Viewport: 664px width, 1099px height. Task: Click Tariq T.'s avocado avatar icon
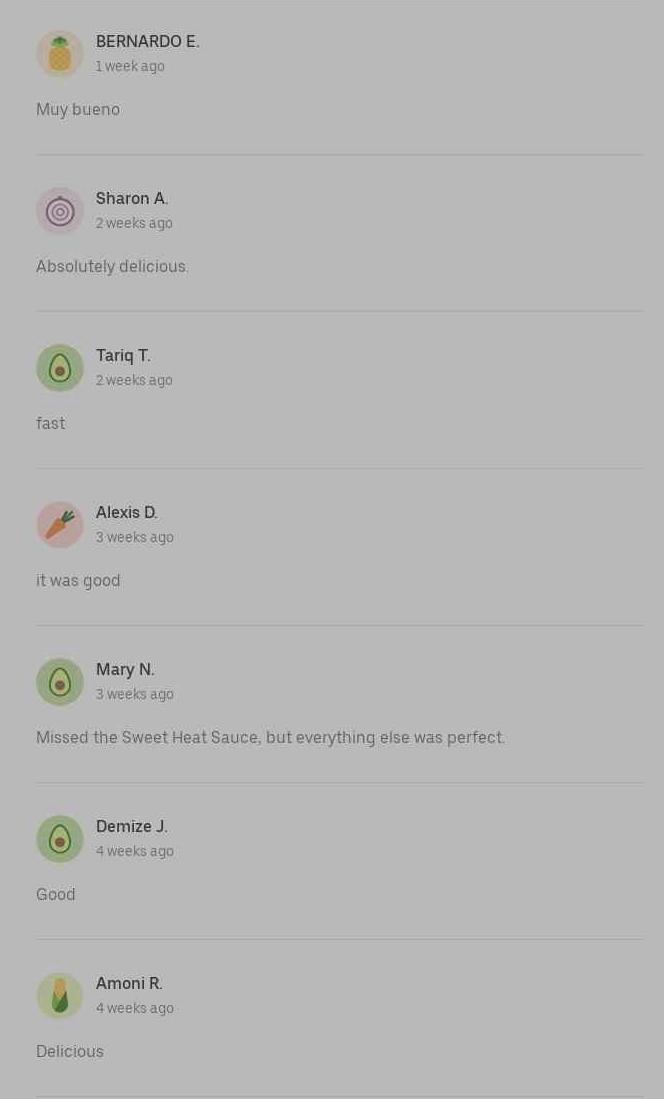(60, 368)
